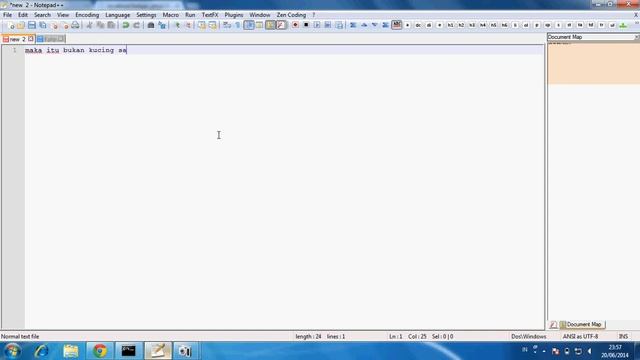Image resolution: width=640 pixels, height=360 pixels.
Task: Click the h2 tag toolbar button
Action: tap(461, 25)
